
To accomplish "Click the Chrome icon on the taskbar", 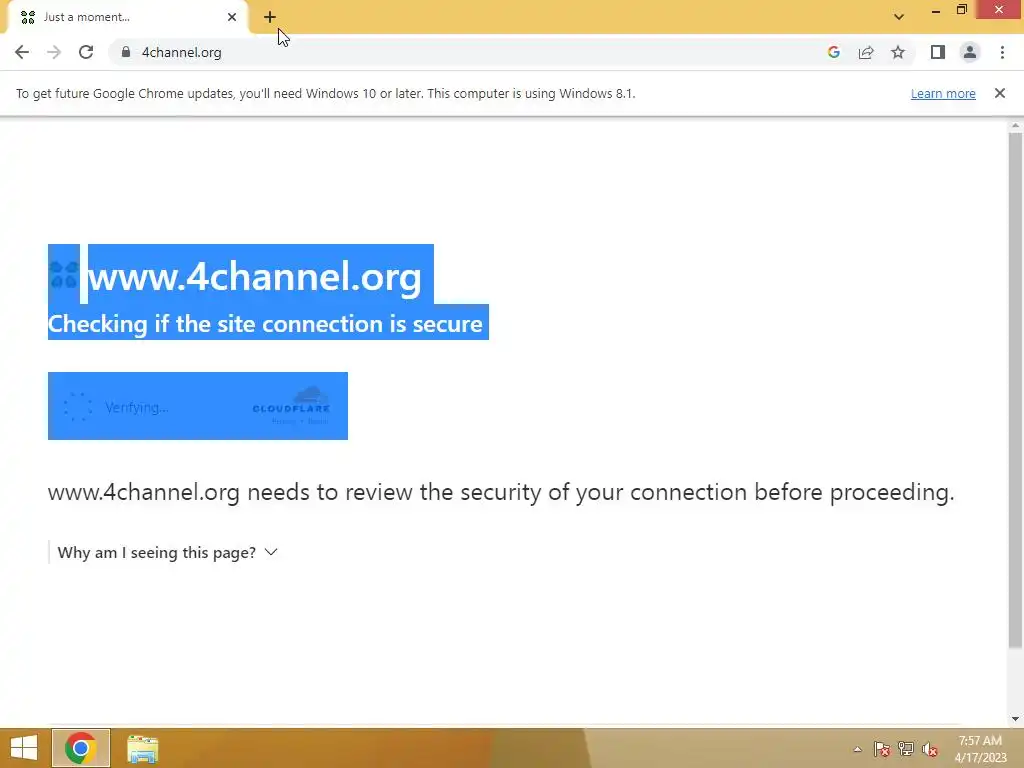I will coord(81,748).
